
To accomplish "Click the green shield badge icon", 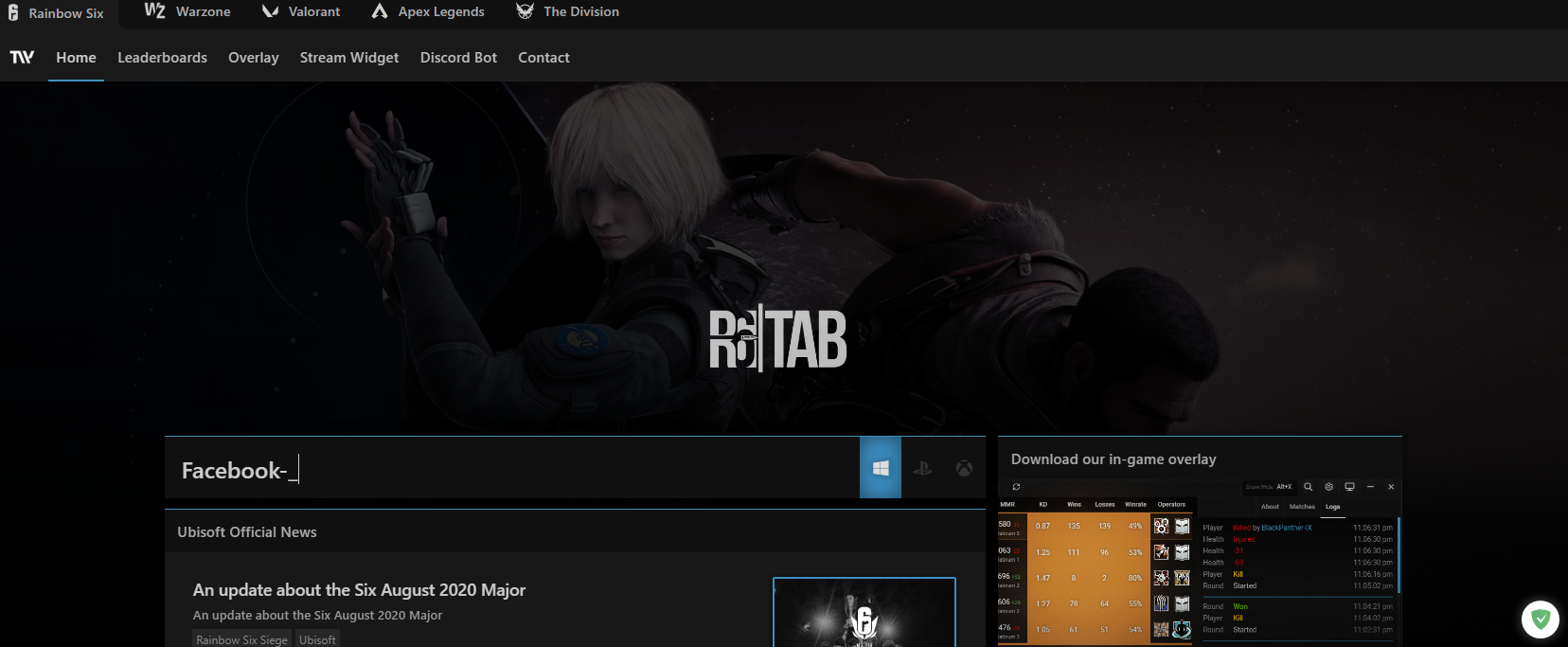I will pyautogui.click(x=1541, y=620).
